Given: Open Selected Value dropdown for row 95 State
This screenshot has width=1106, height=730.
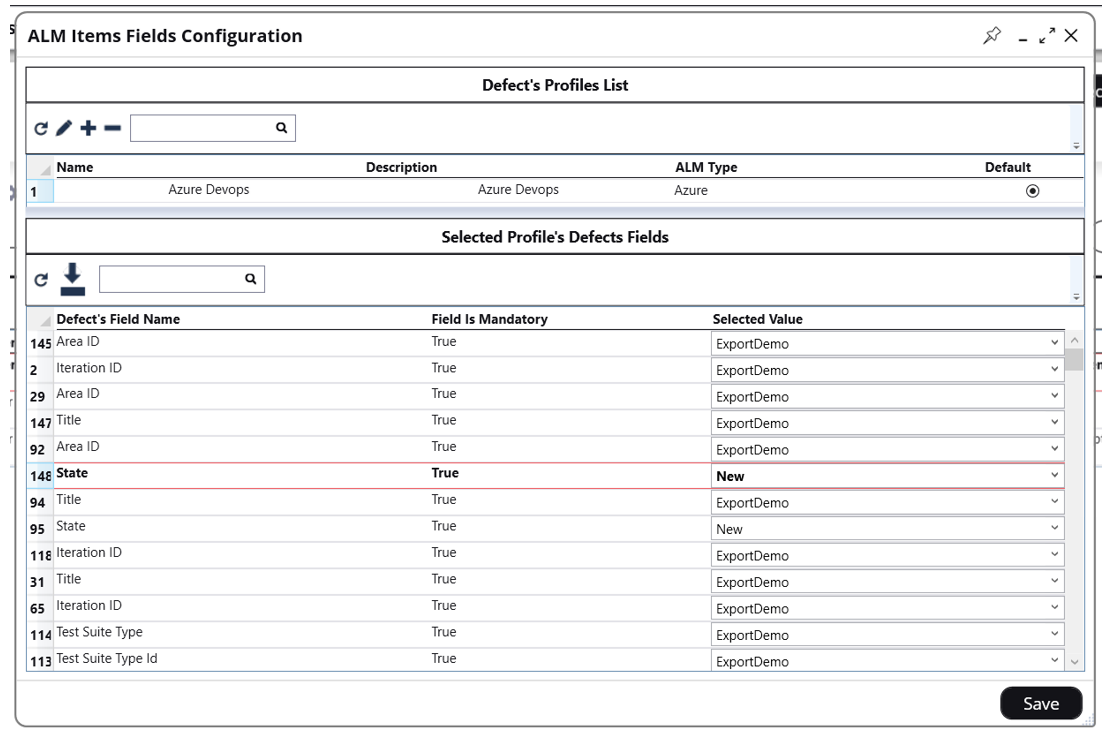Looking at the screenshot, I should 1054,529.
